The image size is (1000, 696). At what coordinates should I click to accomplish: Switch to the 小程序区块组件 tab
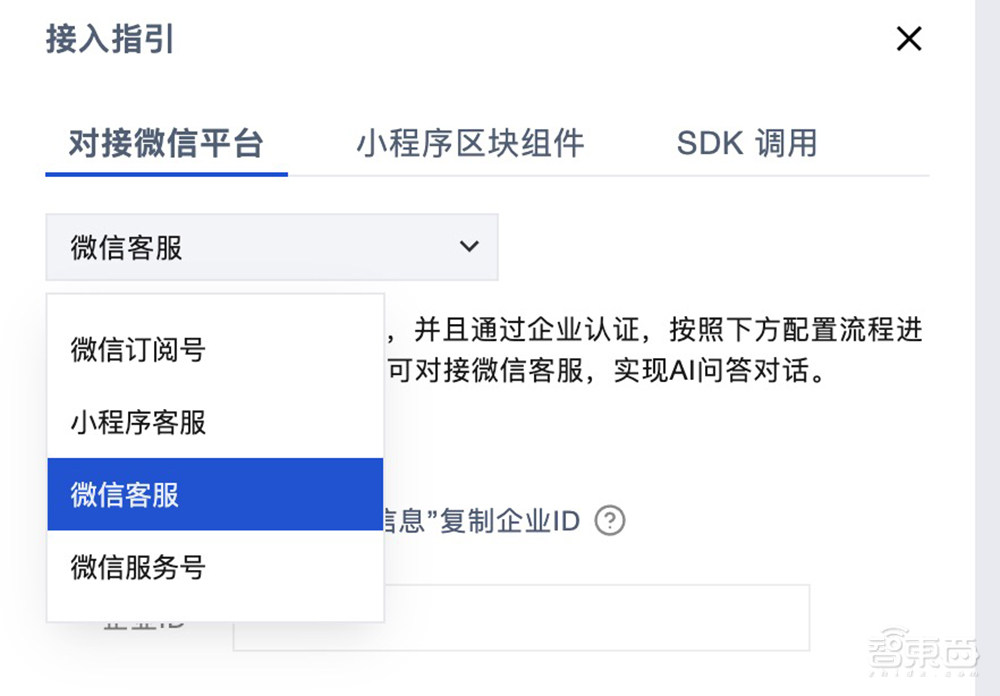[469, 143]
